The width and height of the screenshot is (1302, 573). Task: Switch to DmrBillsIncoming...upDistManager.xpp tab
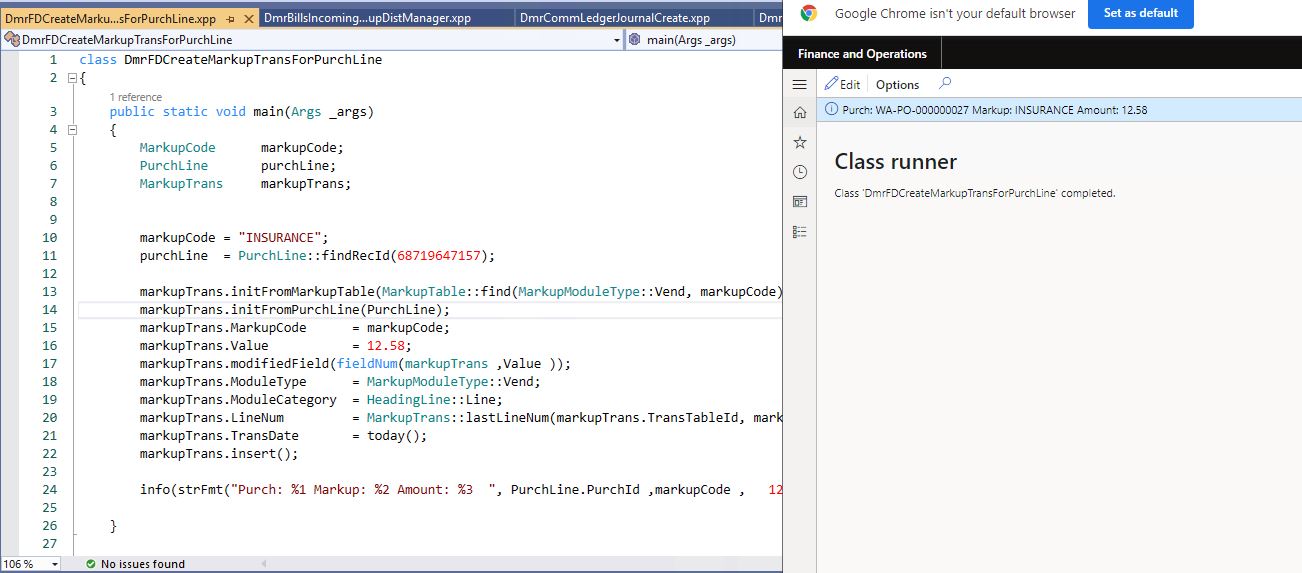[369, 18]
